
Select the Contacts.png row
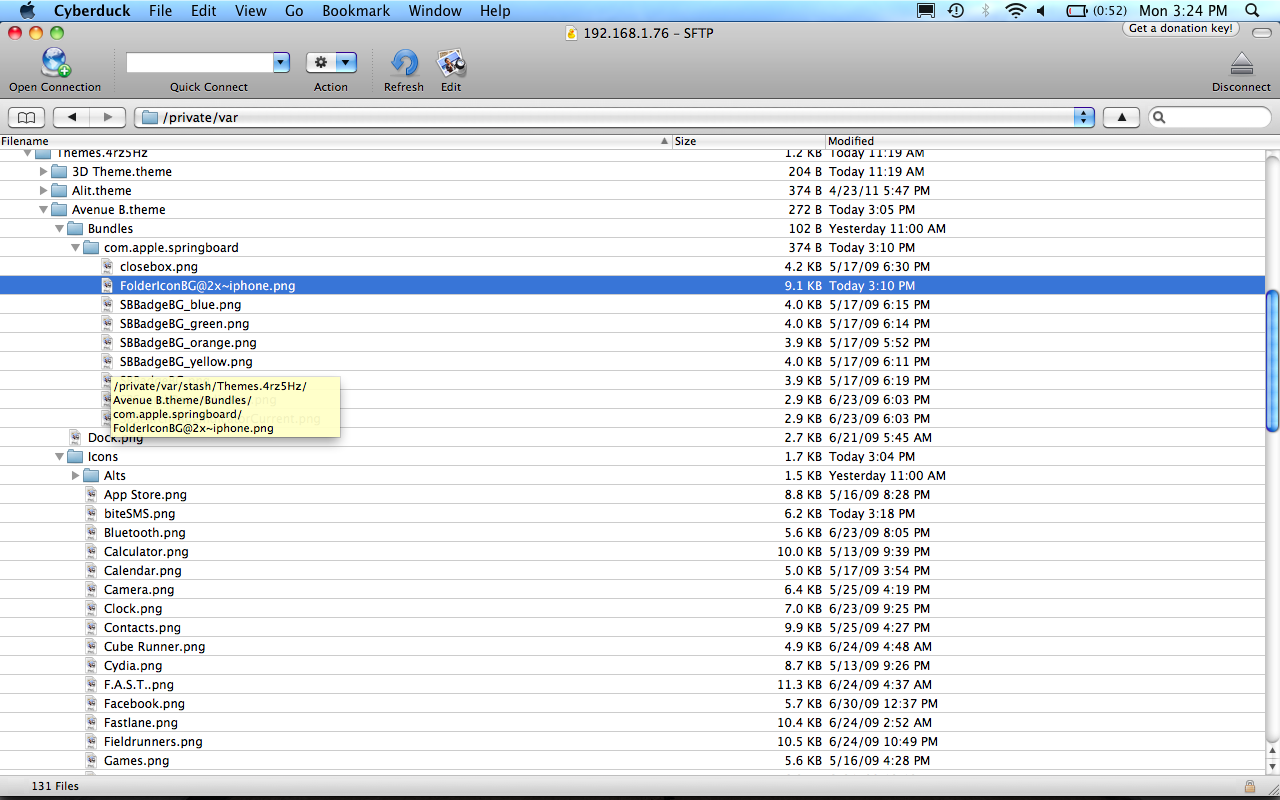[632, 627]
